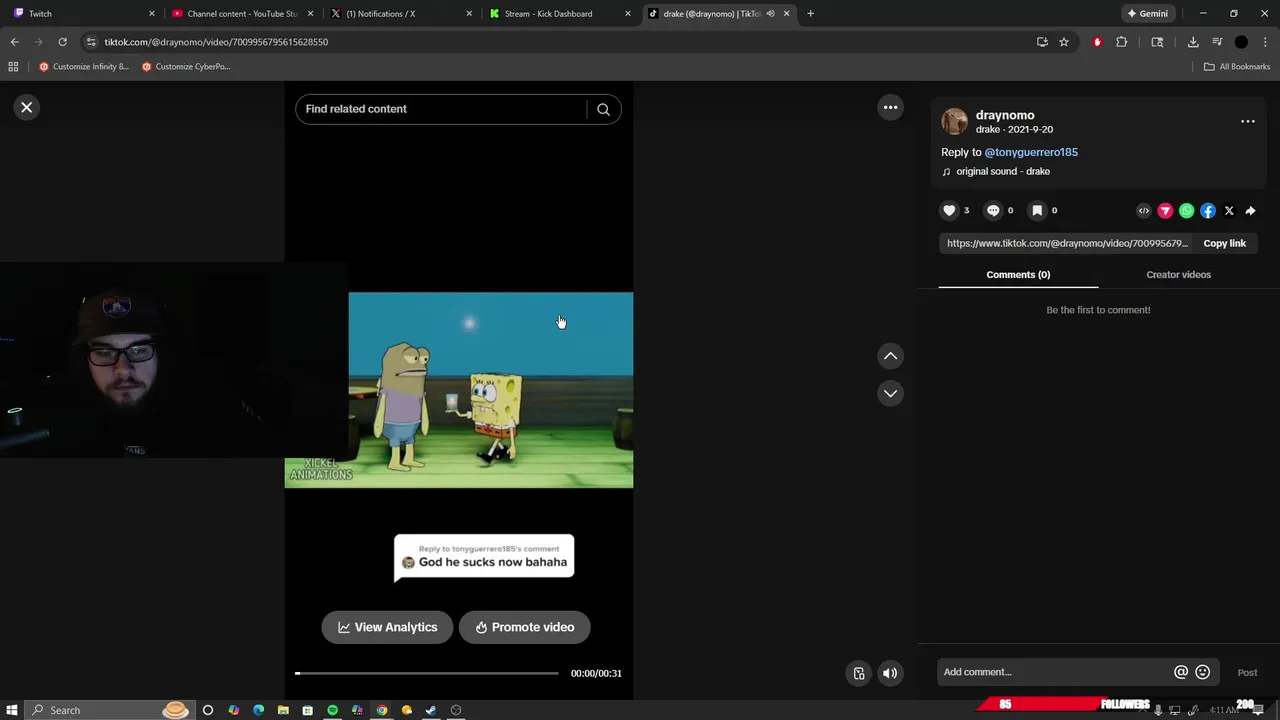Click the Post comment button
The width and height of the screenshot is (1280, 720).
(x=1247, y=672)
